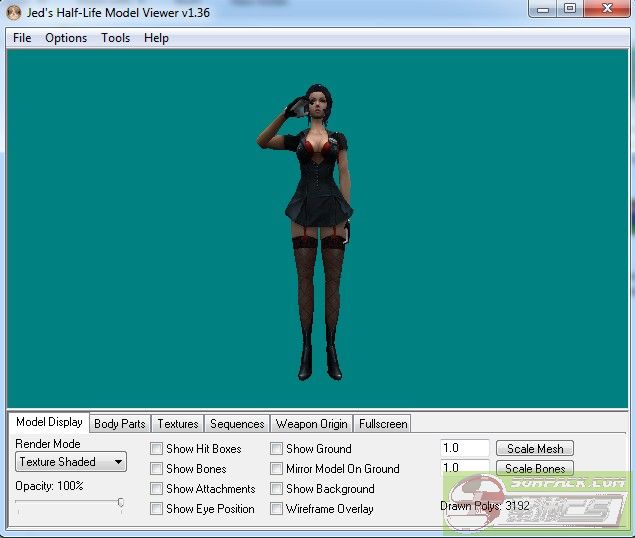Switch to the Model Display tab

[x=49, y=423]
